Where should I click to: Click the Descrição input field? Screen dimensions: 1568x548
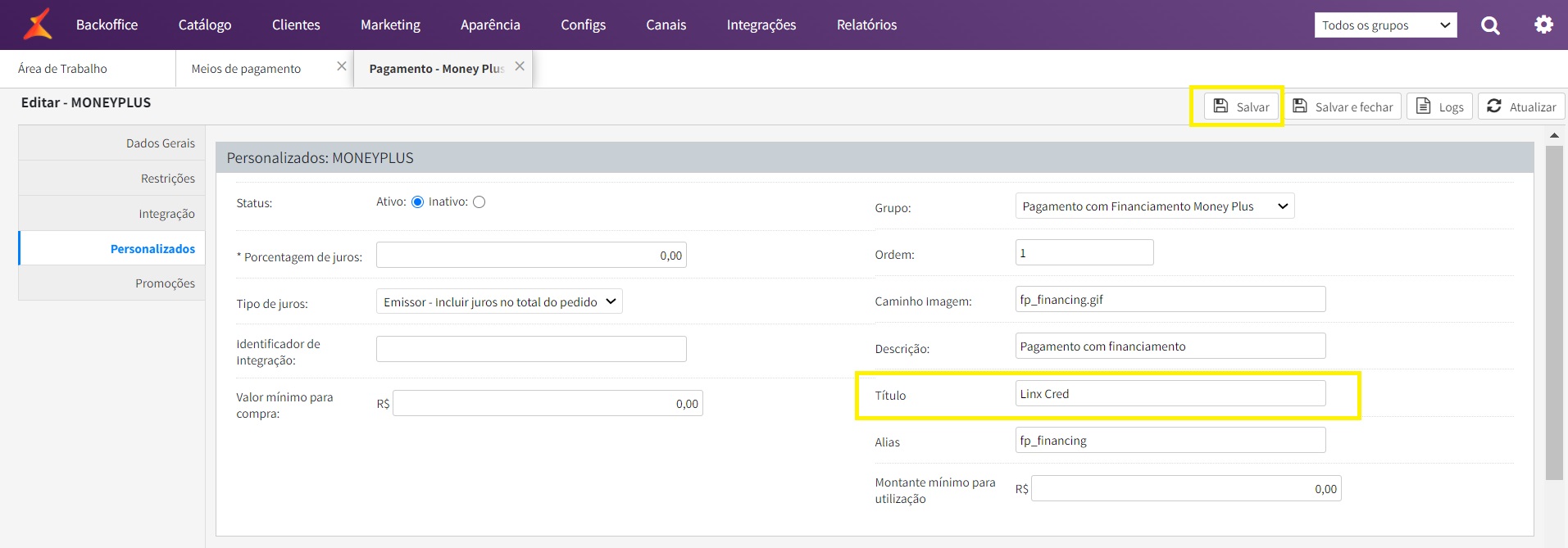(1170, 346)
